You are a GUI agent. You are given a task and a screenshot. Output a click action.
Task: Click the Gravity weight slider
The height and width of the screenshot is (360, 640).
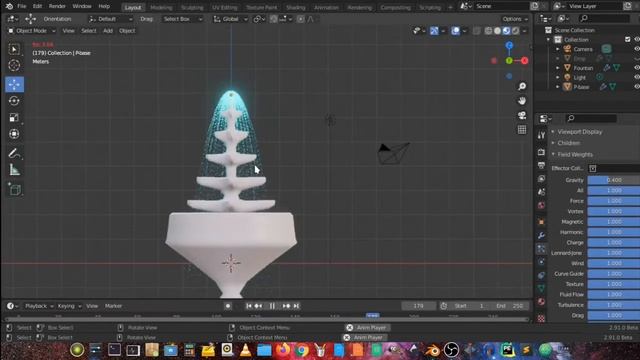614,180
